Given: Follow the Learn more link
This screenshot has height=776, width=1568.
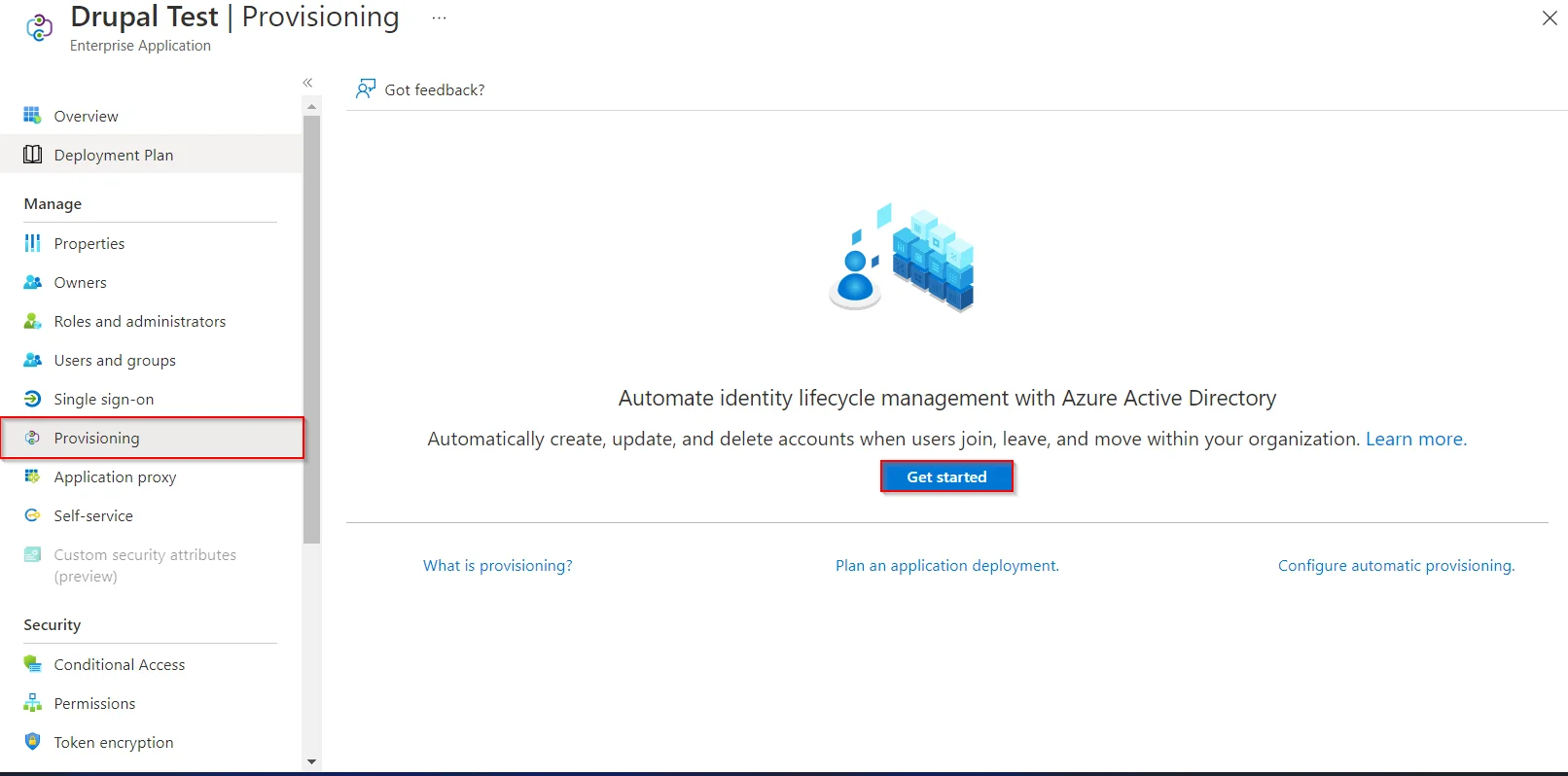Looking at the screenshot, I should click(1416, 439).
